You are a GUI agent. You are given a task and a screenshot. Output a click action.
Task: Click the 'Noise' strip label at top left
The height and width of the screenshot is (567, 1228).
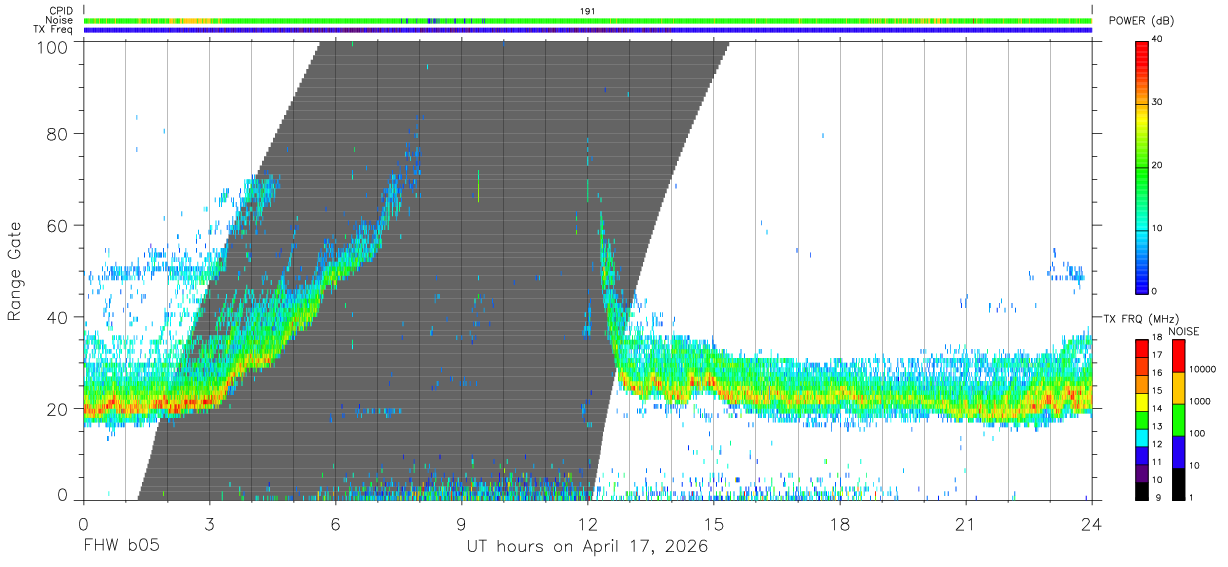[60, 20]
